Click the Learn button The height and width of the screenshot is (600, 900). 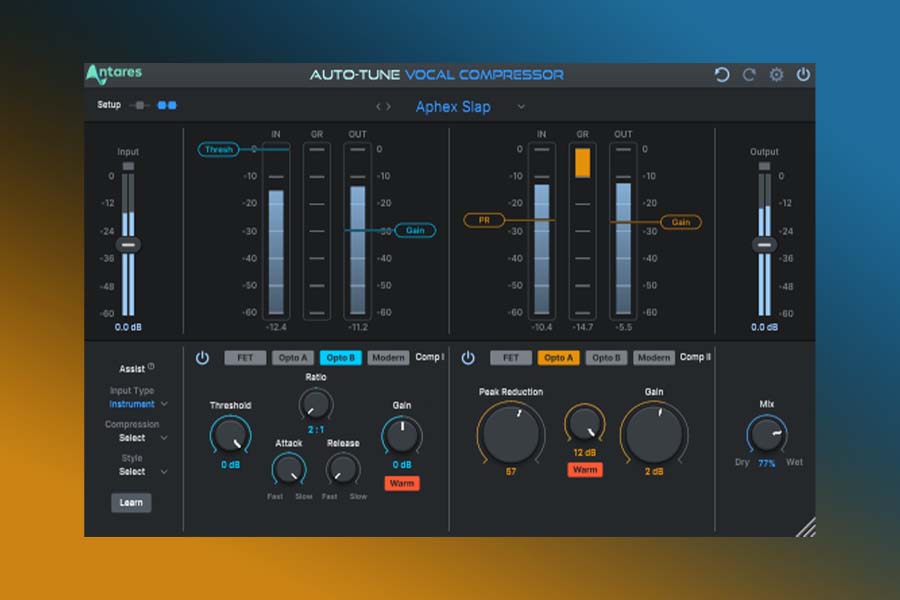click(x=131, y=502)
